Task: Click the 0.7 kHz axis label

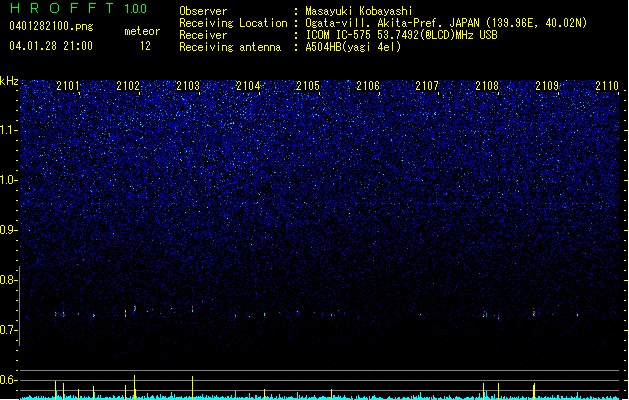Action: pos(8,330)
